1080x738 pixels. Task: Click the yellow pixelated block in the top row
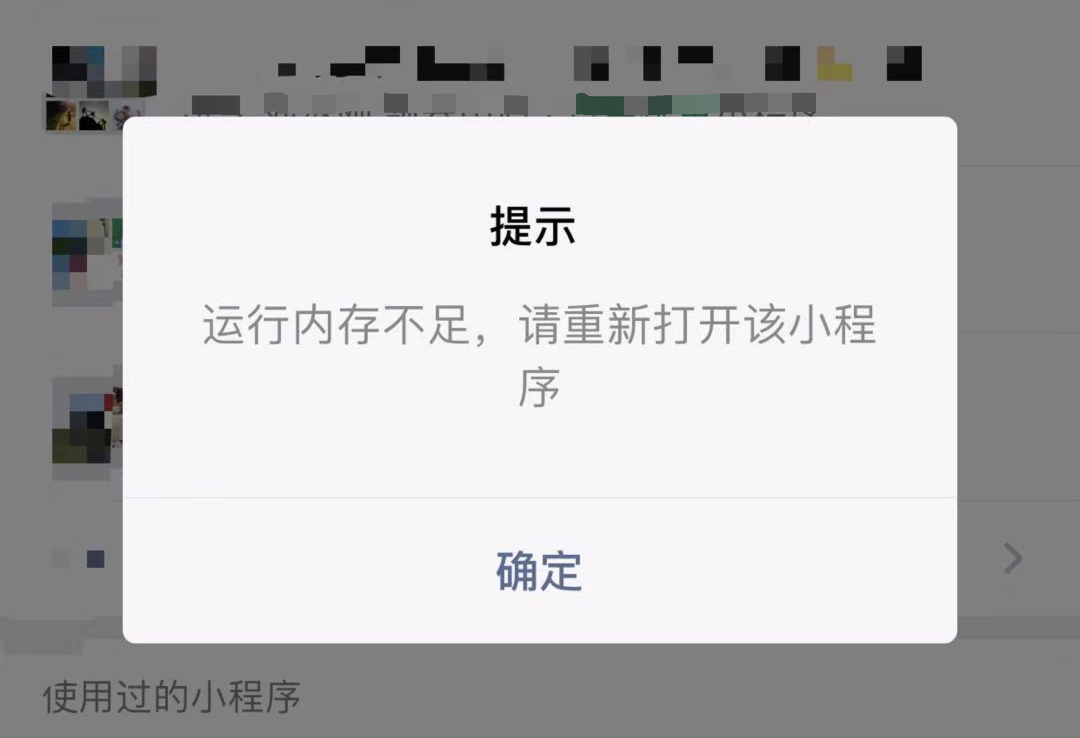click(834, 64)
